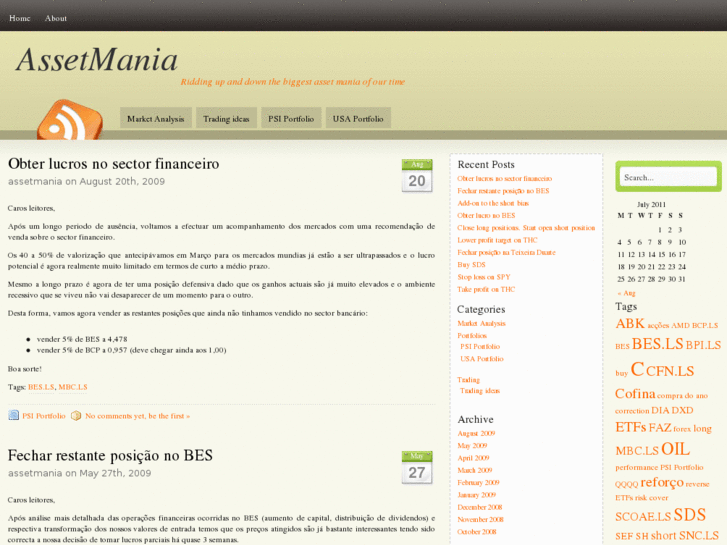This screenshot has width=727, height=545.
Task: Click the Cofina tag in tag cloud
Action: tap(635, 393)
